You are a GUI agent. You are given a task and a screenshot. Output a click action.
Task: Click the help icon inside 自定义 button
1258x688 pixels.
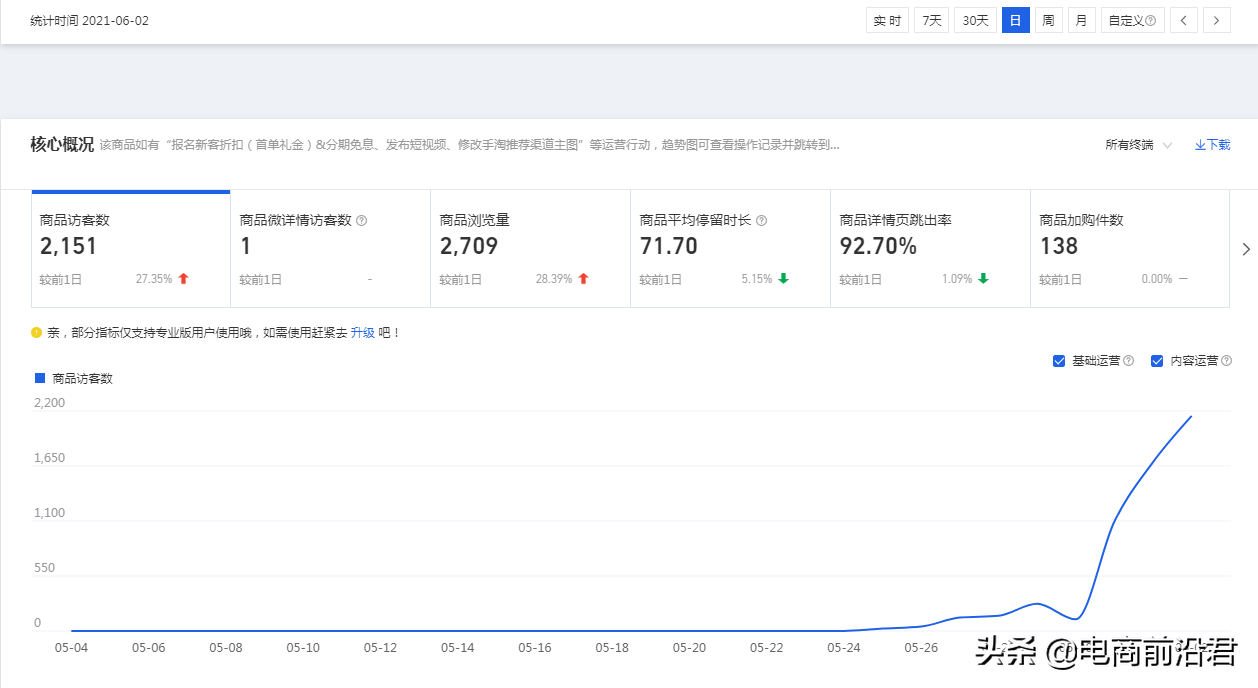[1151, 20]
